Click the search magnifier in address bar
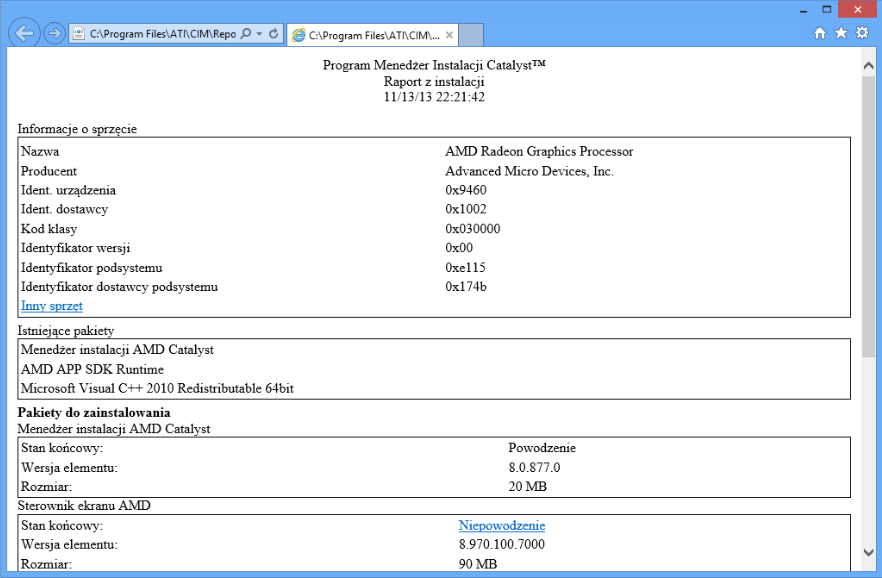The image size is (882, 578). click(x=246, y=34)
